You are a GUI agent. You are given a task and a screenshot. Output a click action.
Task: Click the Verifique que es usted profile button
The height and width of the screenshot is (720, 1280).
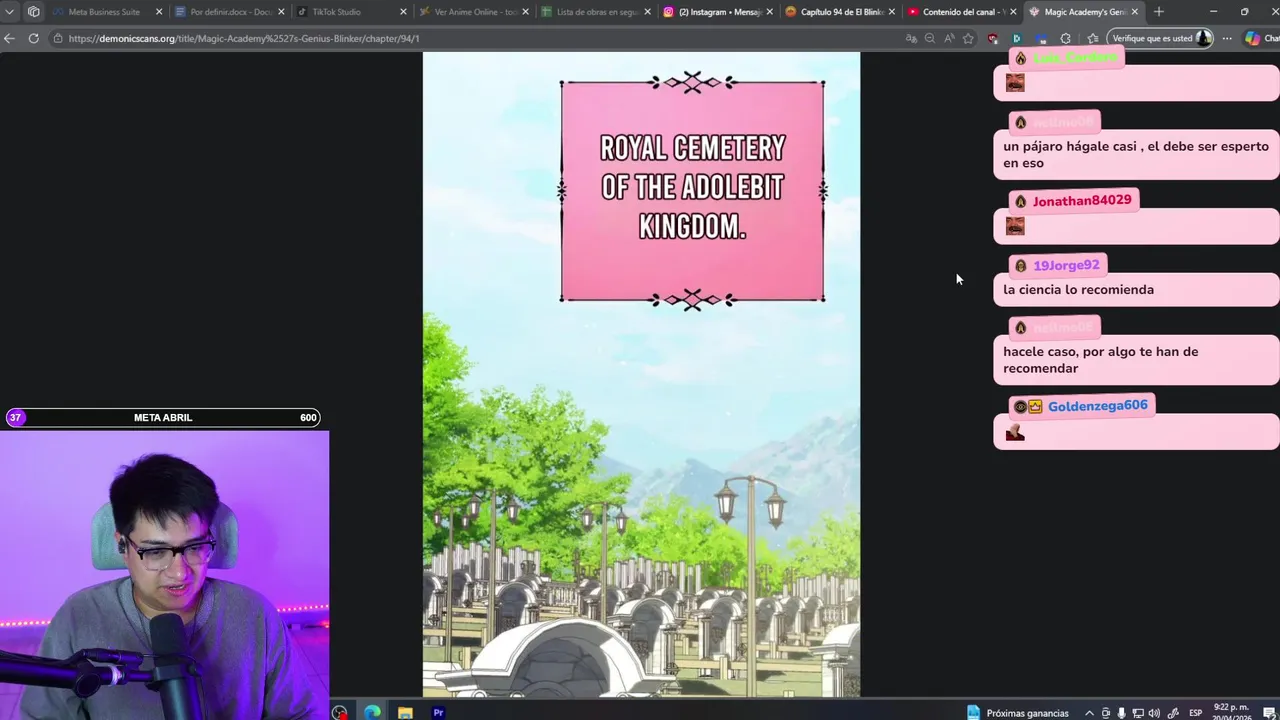pyautogui.click(x=1161, y=38)
